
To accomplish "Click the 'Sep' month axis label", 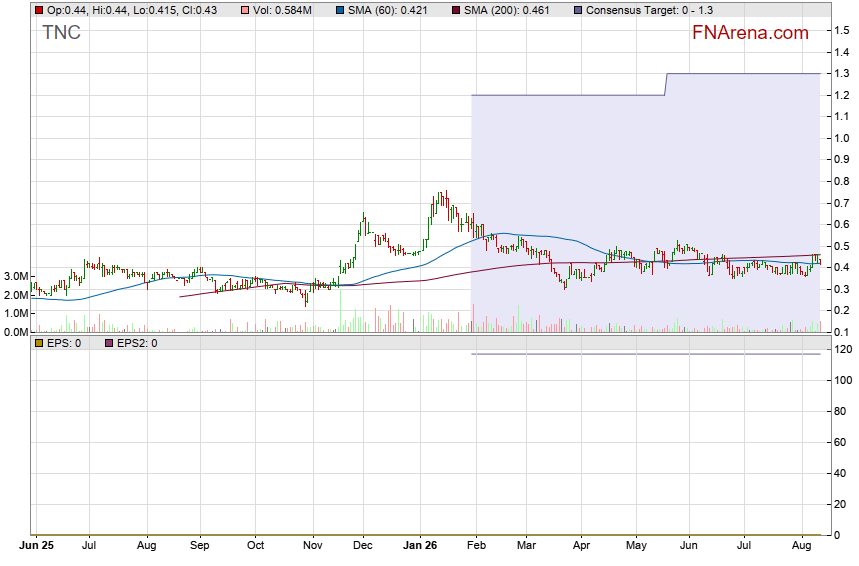I will click(x=199, y=546).
